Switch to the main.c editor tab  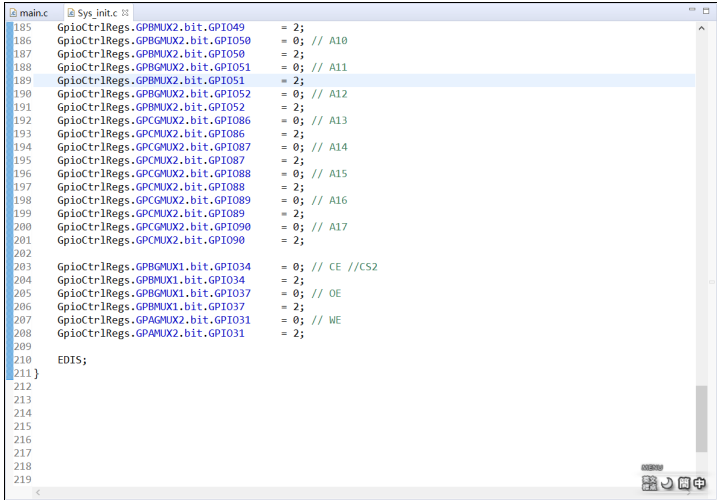pos(33,13)
